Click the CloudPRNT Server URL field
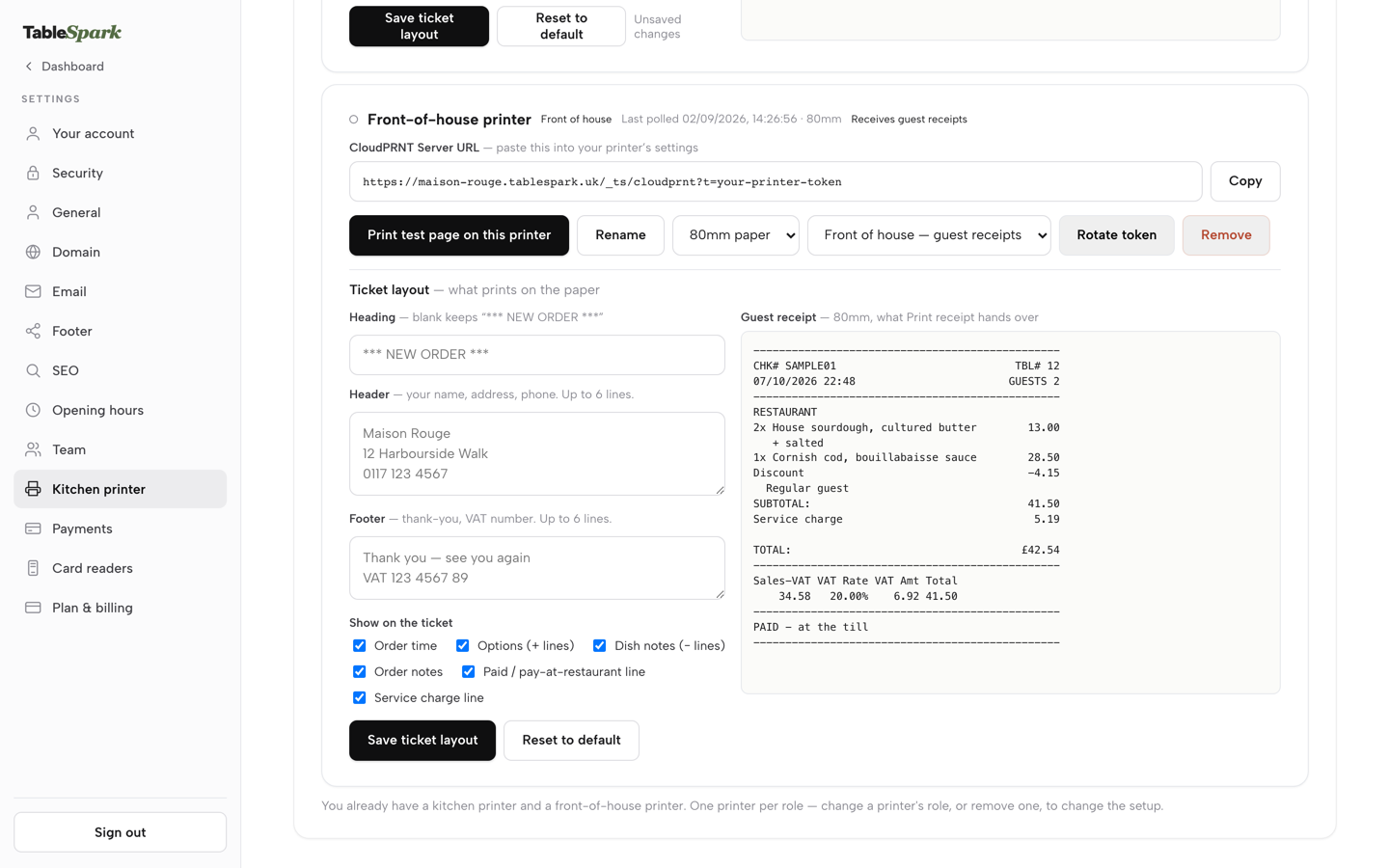 tap(776, 181)
